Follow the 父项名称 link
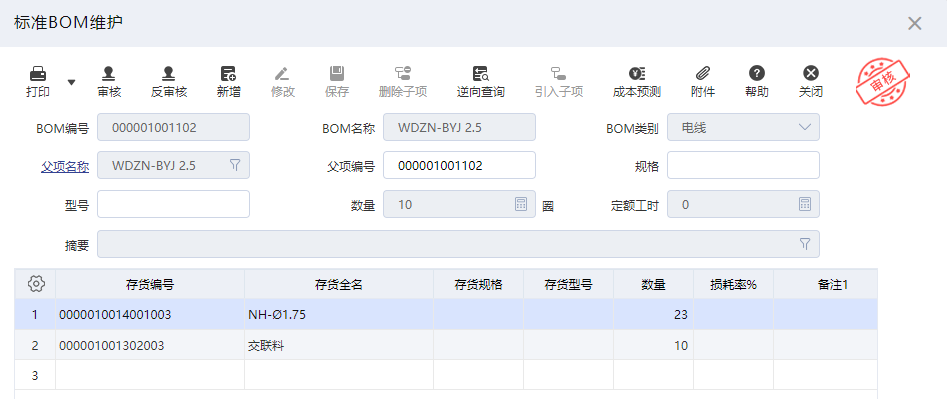 [65, 167]
